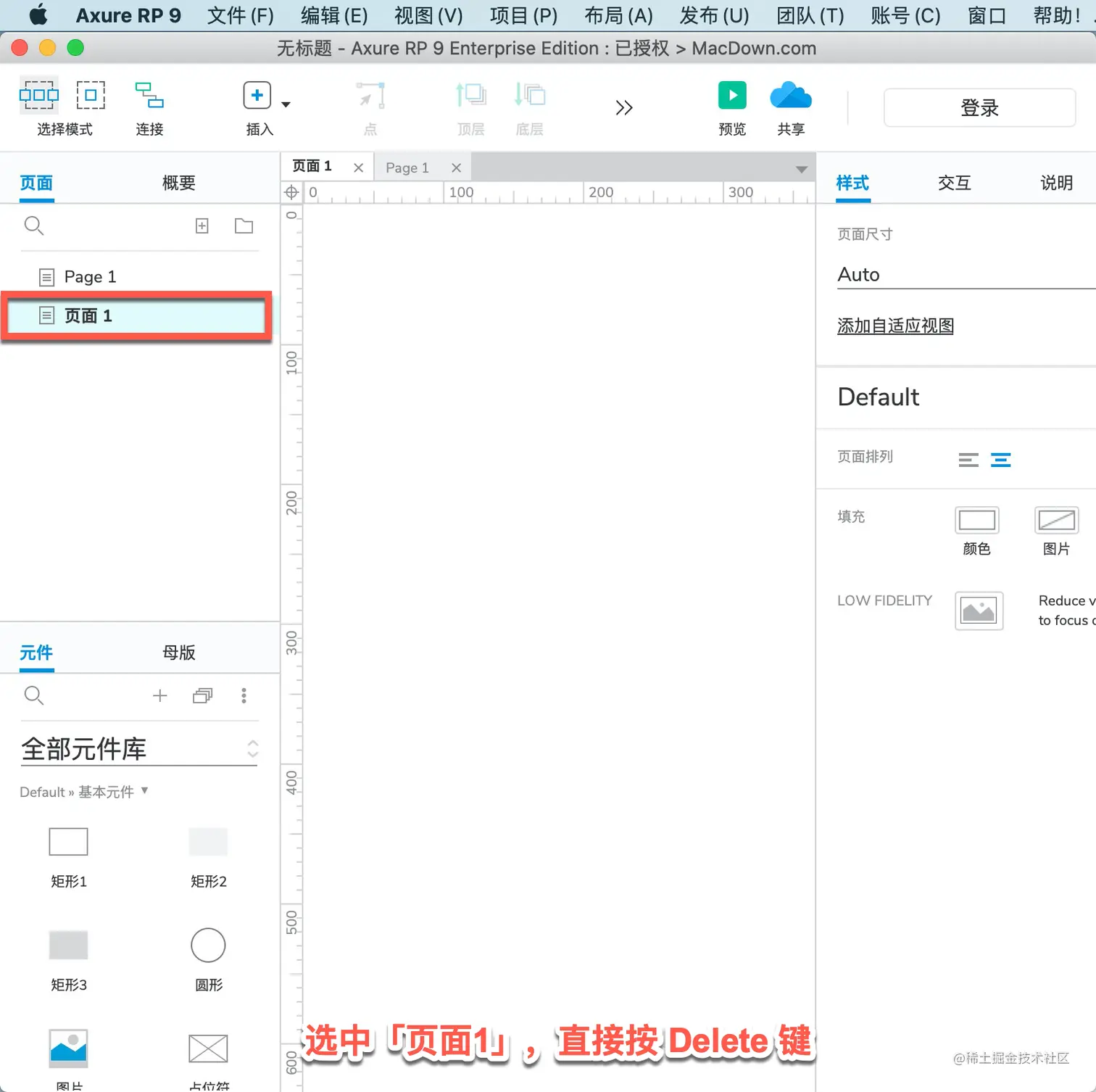The height and width of the screenshot is (1092, 1096).
Task: Click the Point (点) tool icon
Action: pyautogui.click(x=370, y=95)
